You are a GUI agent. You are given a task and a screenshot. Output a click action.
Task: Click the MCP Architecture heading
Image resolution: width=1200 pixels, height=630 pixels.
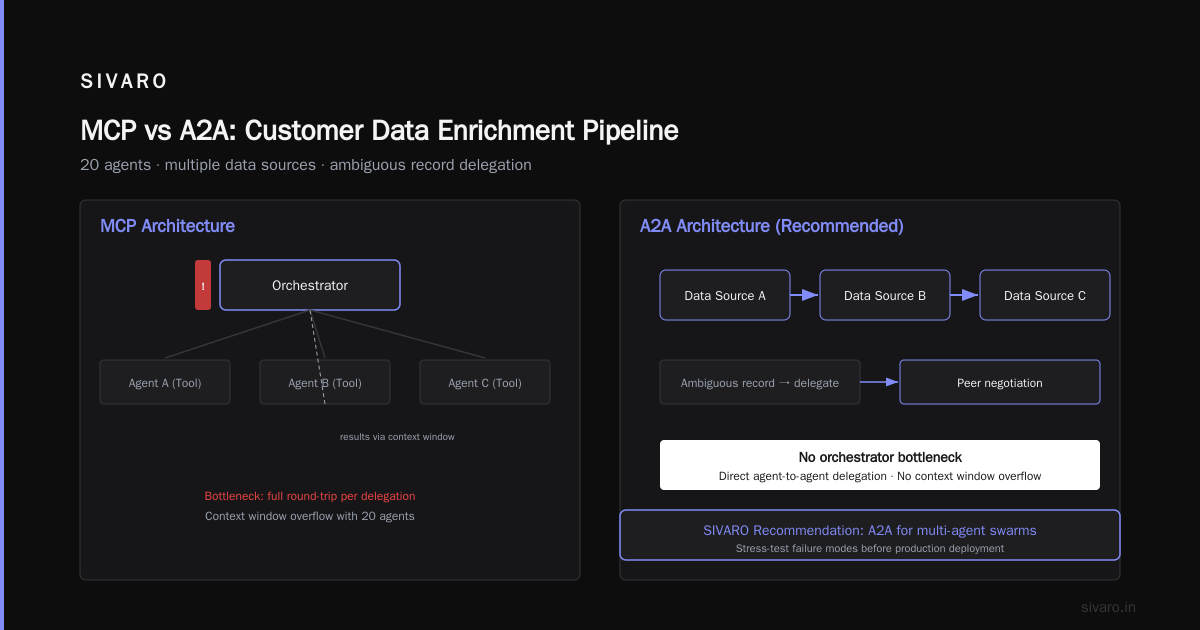pos(167,226)
